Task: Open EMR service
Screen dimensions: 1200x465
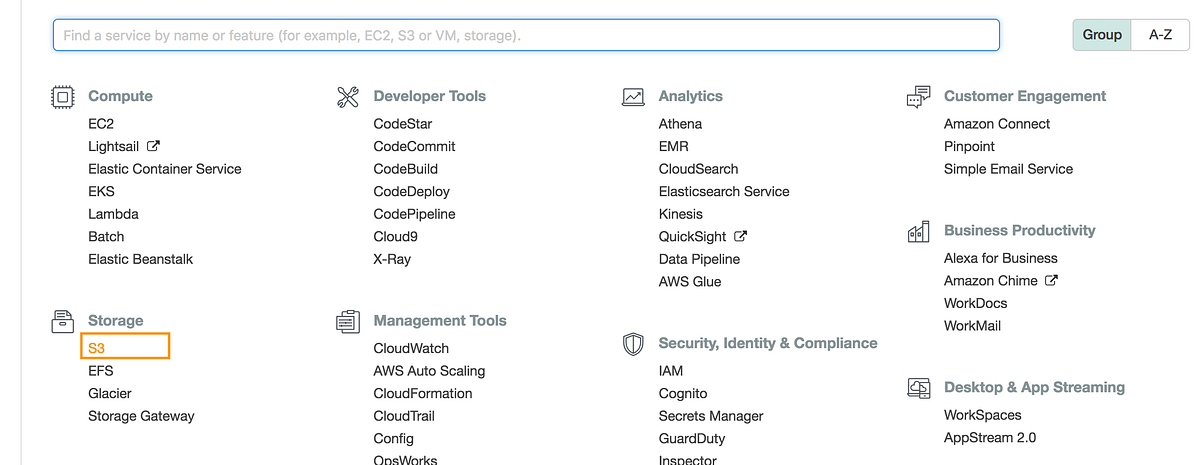Action: [x=673, y=146]
